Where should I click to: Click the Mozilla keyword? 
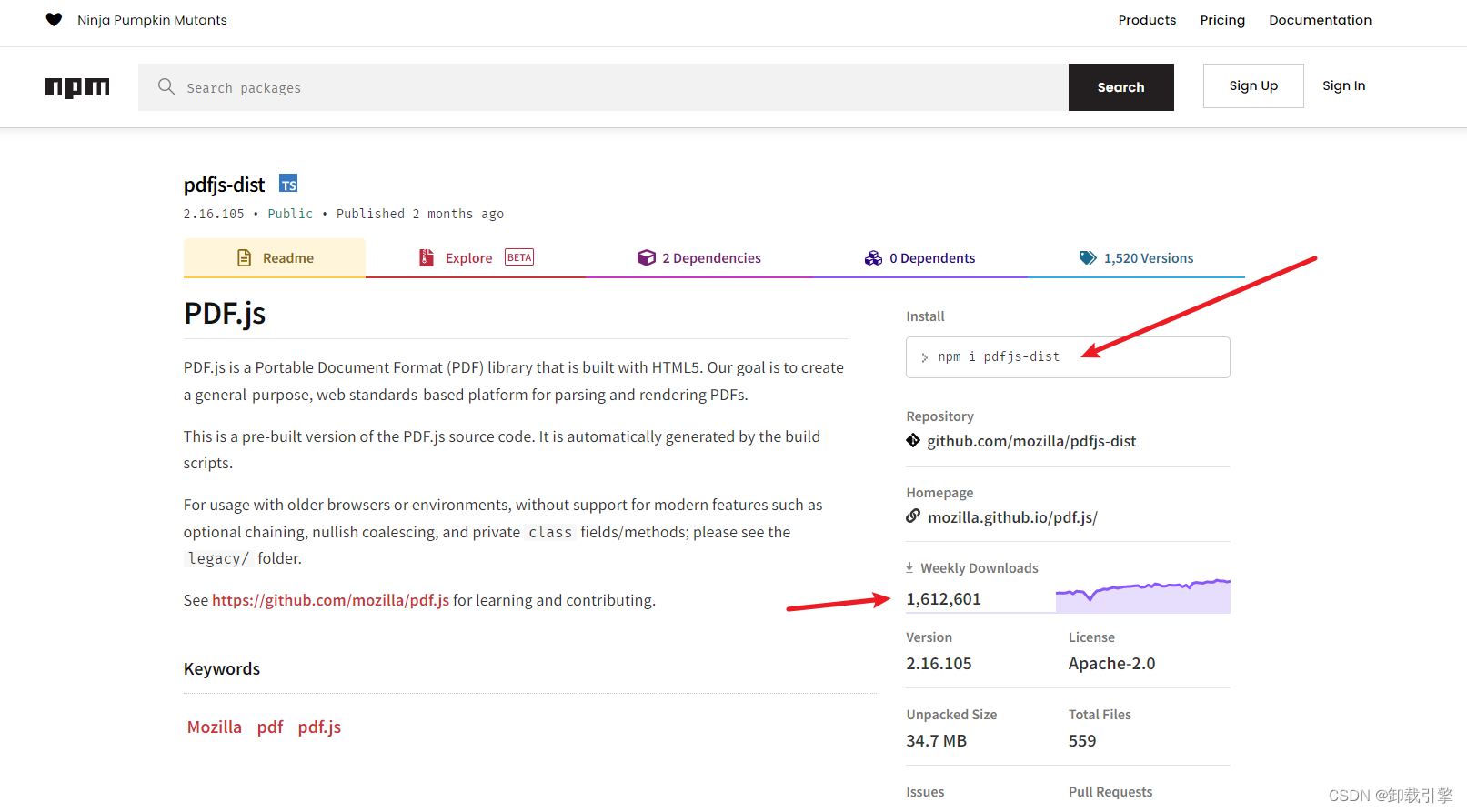tap(215, 727)
